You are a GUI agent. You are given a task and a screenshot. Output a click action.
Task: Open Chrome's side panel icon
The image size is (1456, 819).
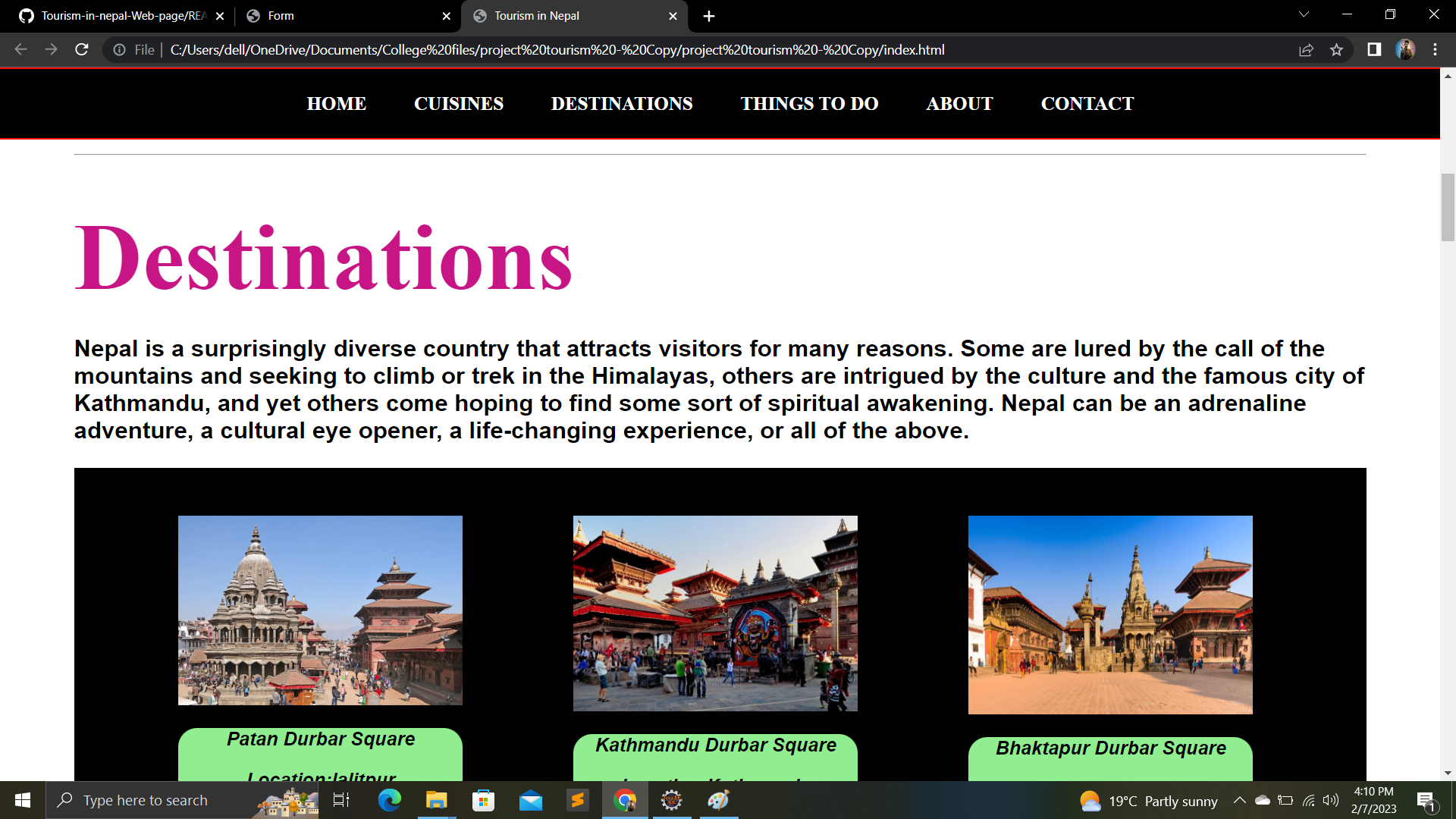tap(1373, 49)
